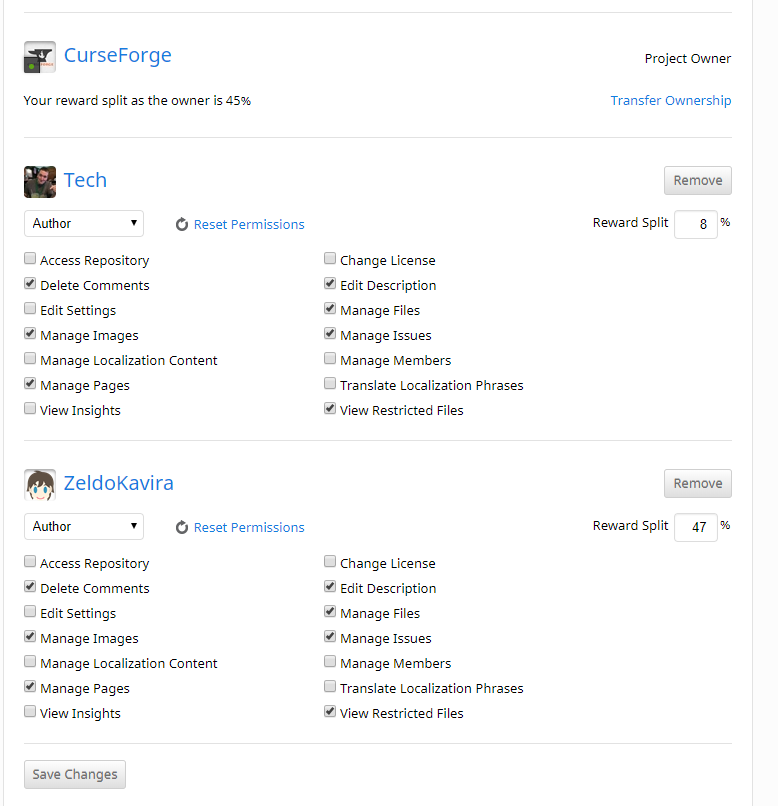Image resolution: width=778 pixels, height=806 pixels.
Task: Click ZeldoKavira's profile avatar image
Action: 40,485
